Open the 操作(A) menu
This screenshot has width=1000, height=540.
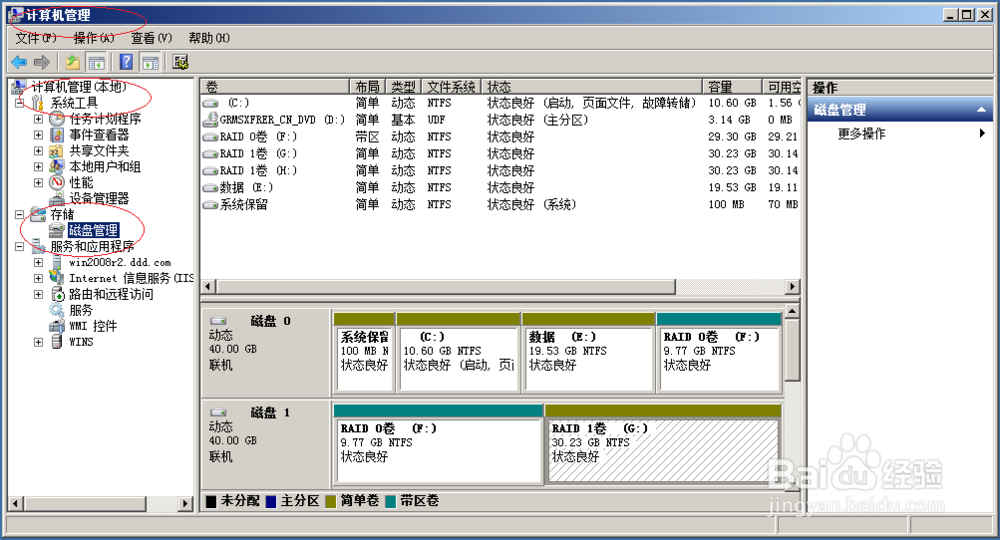coord(94,38)
